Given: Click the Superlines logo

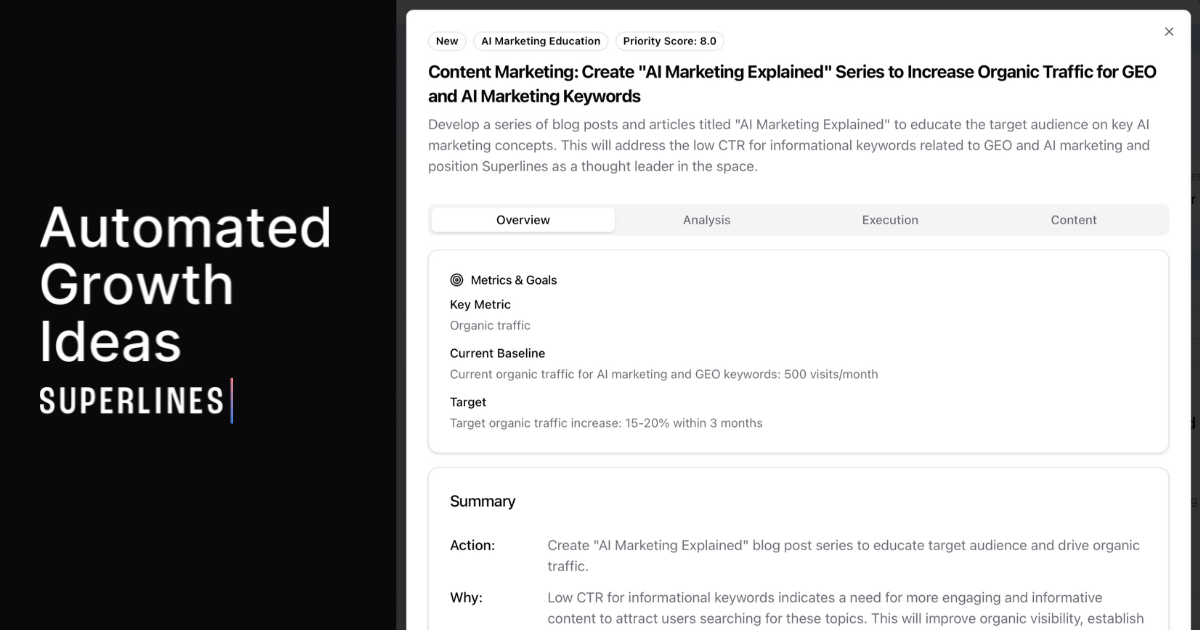Looking at the screenshot, I should [x=135, y=401].
